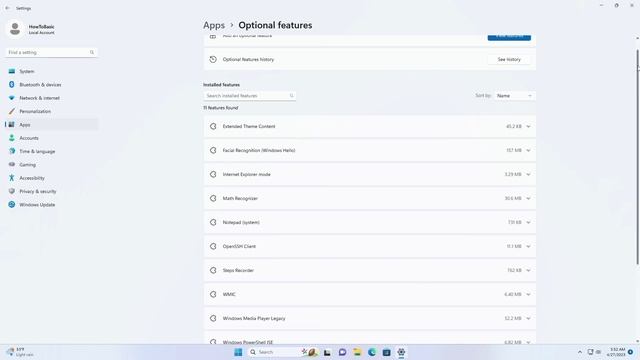Open the weather widget on taskbar
The width and height of the screenshot is (640, 360).
[20, 352]
